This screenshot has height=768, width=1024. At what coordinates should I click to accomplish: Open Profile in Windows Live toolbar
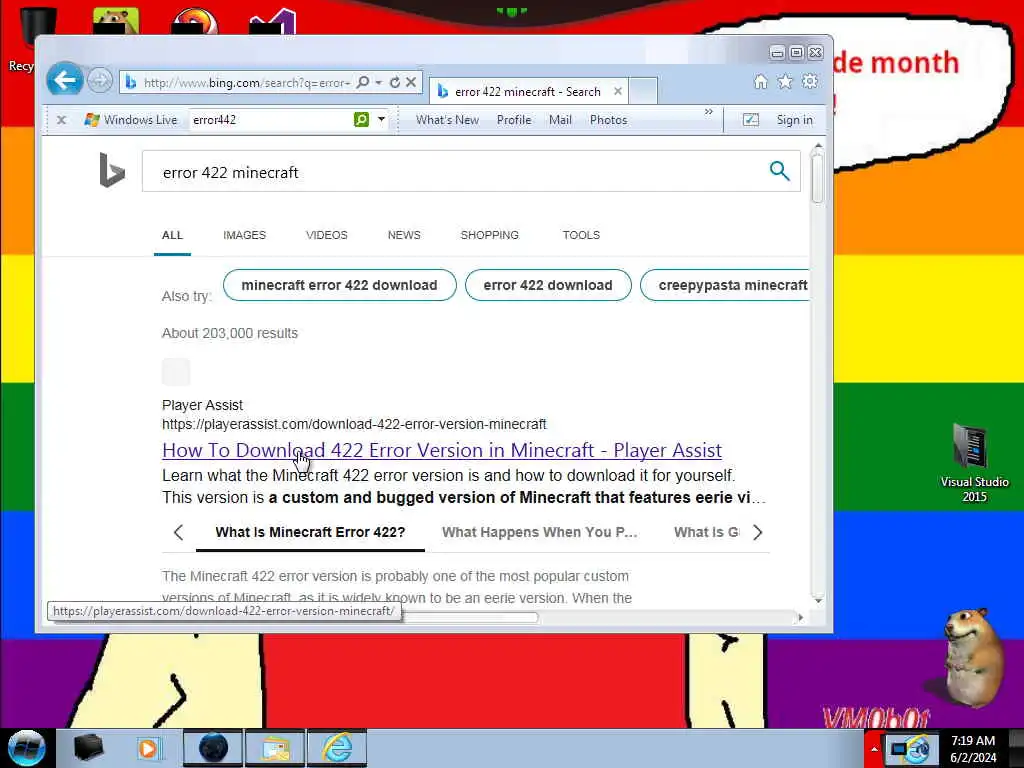[x=514, y=120]
